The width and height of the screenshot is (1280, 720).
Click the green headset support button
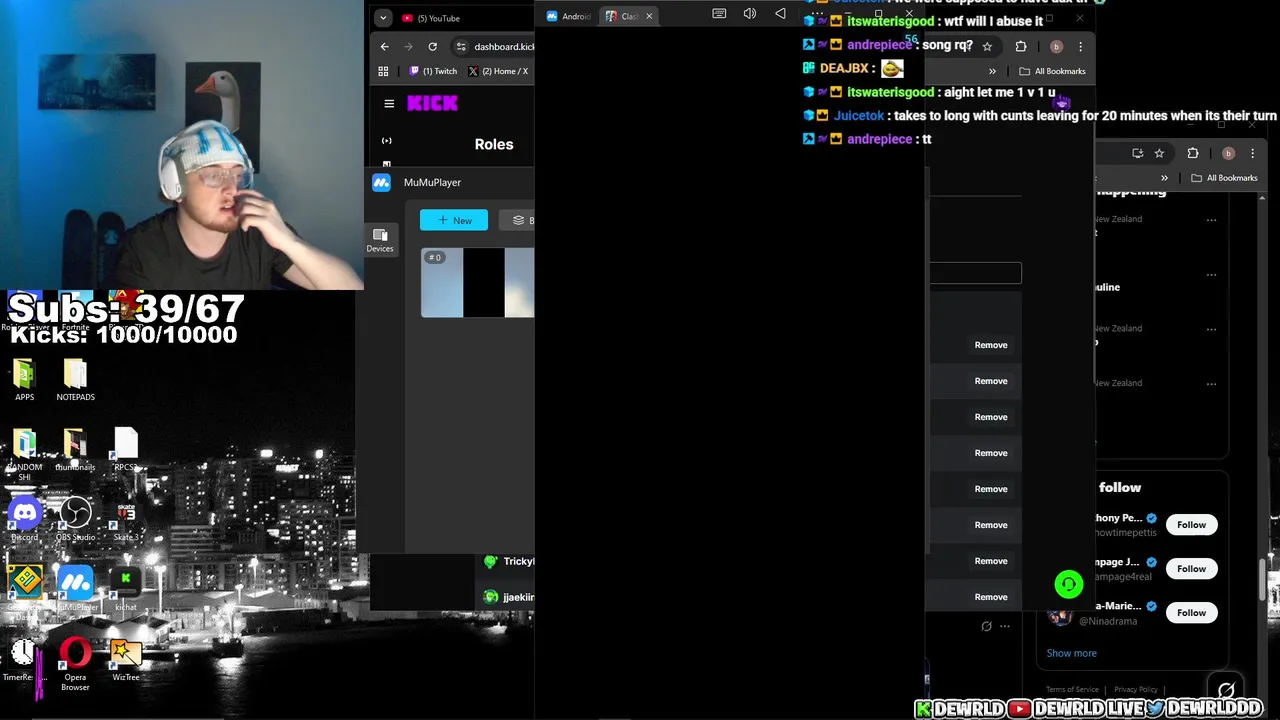1069,584
